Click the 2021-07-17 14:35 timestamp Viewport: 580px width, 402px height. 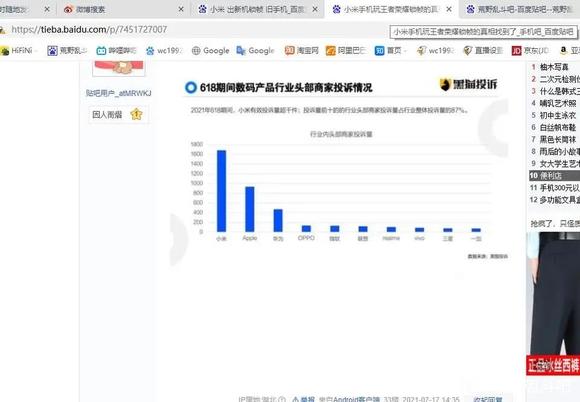pyautogui.click(x=431, y=399)
